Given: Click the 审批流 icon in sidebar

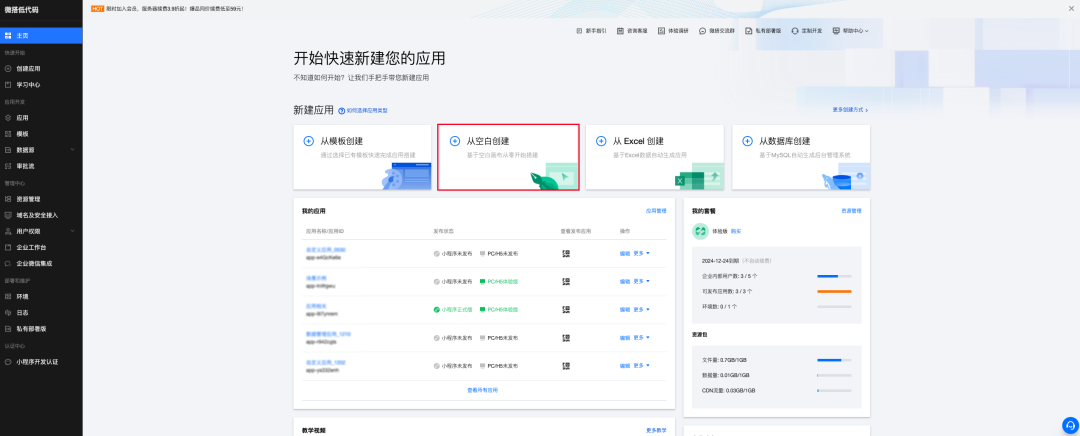Looking at the screenshot, I should (8, 166).
